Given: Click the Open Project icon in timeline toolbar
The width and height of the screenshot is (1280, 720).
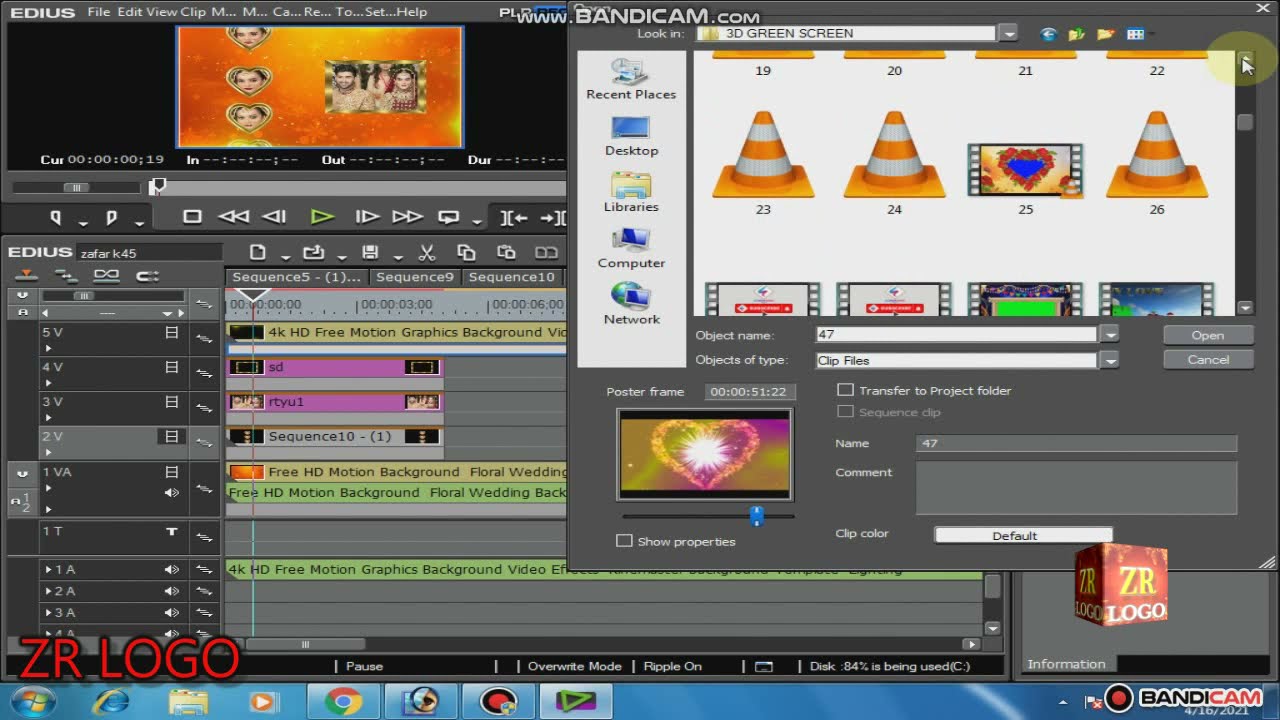Looking at the screenshot, I should tap(313, 252).
